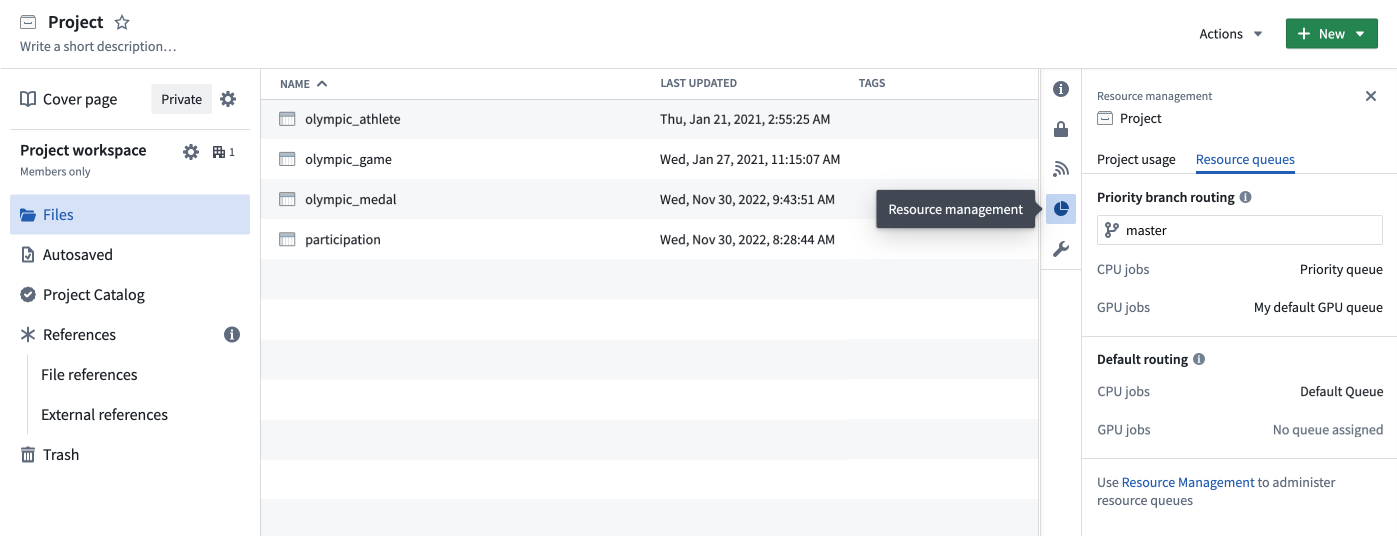The height and width of the screenshot is (536, 1397).
Task: Open the info sidebar panel icon
Action: [x=1061, y=89]
